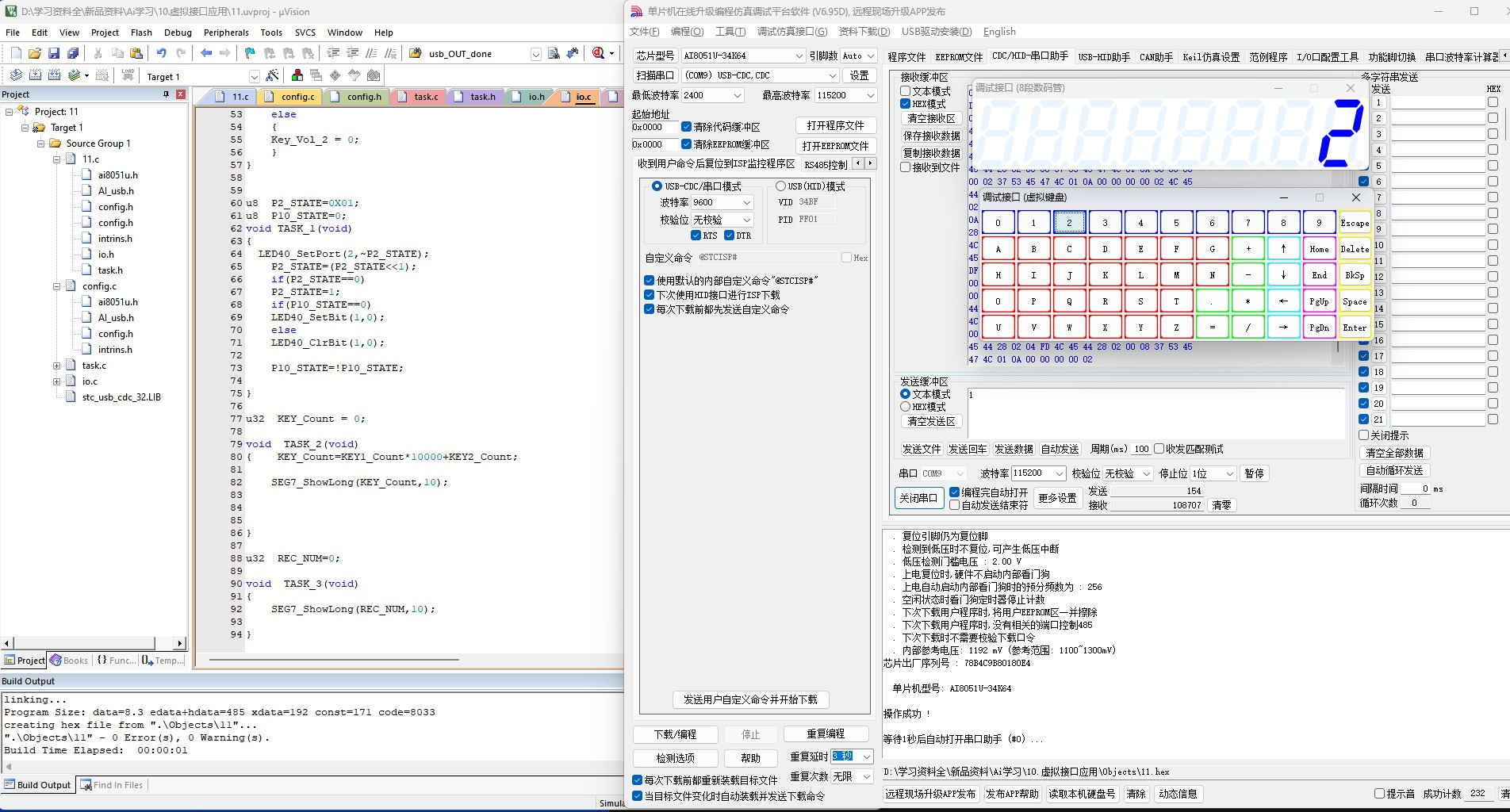Open Peripherals menu in µVision
Image resolution: width=1510 pixels, height=812 pixels.
click(226, 33)
